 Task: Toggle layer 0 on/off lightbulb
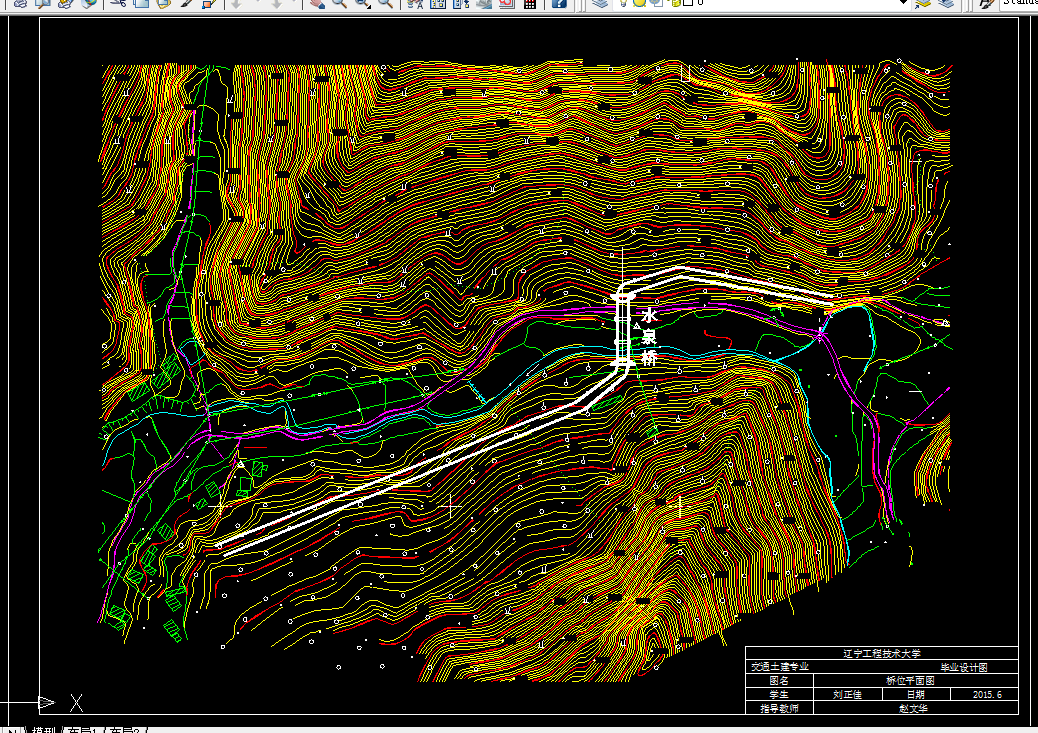pos(623,3)
